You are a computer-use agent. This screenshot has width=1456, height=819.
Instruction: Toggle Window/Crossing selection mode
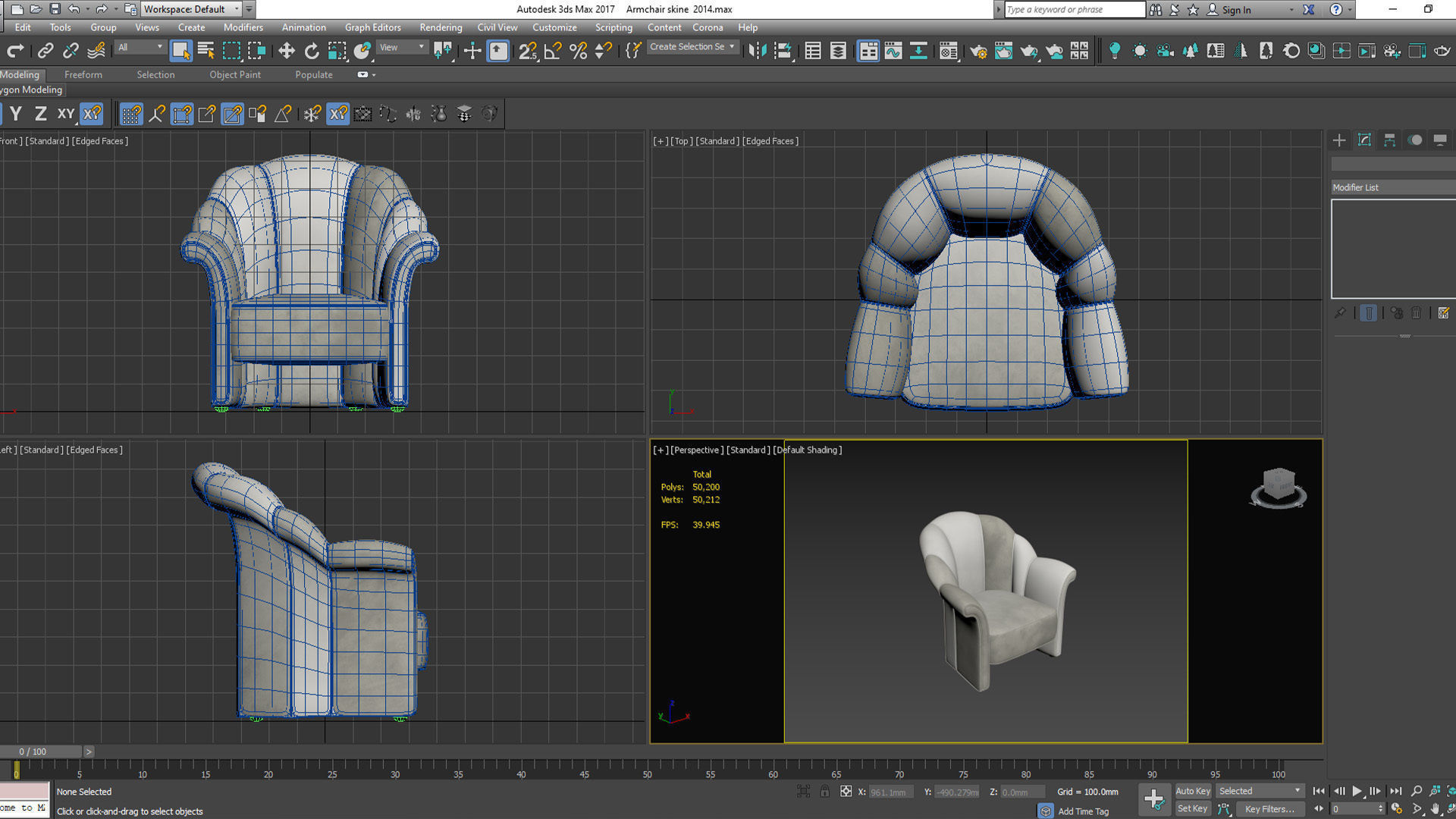click(256, 51)
